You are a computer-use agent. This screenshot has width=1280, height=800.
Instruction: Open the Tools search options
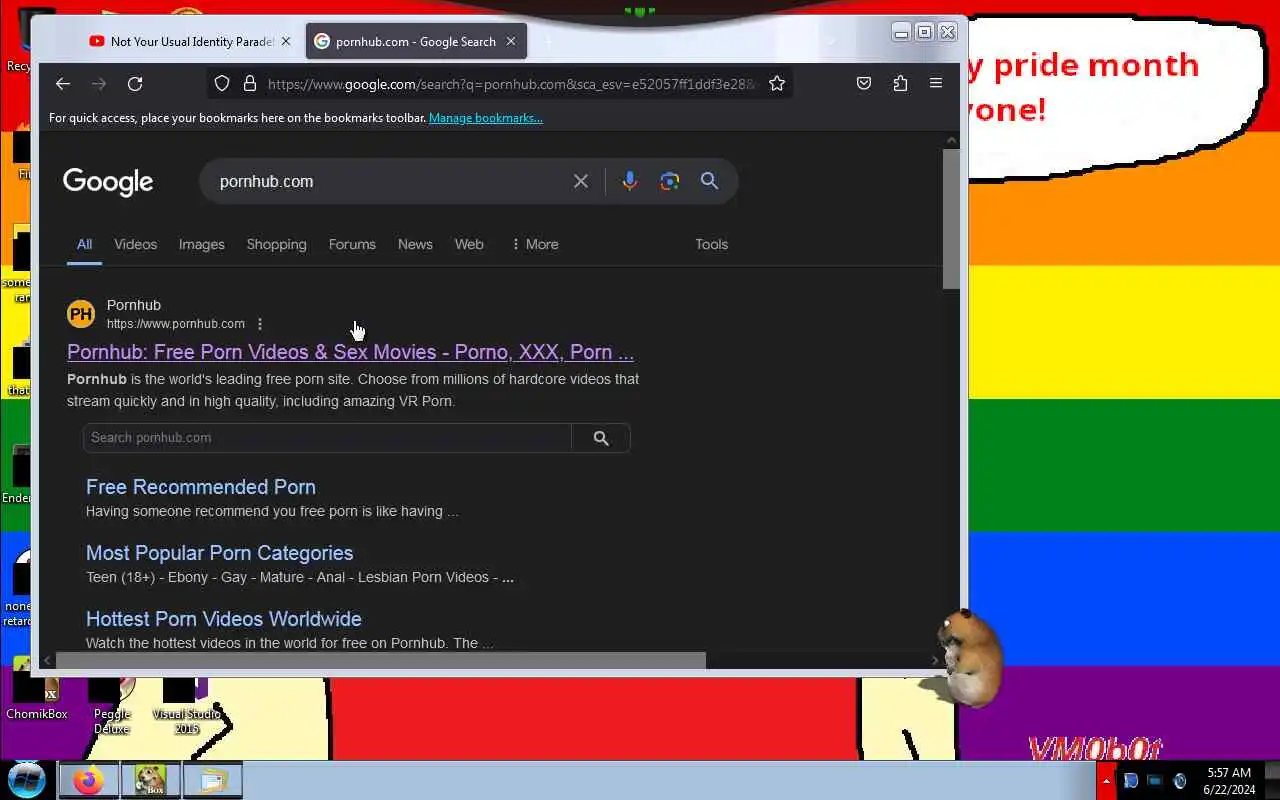(x=711, y=244)
